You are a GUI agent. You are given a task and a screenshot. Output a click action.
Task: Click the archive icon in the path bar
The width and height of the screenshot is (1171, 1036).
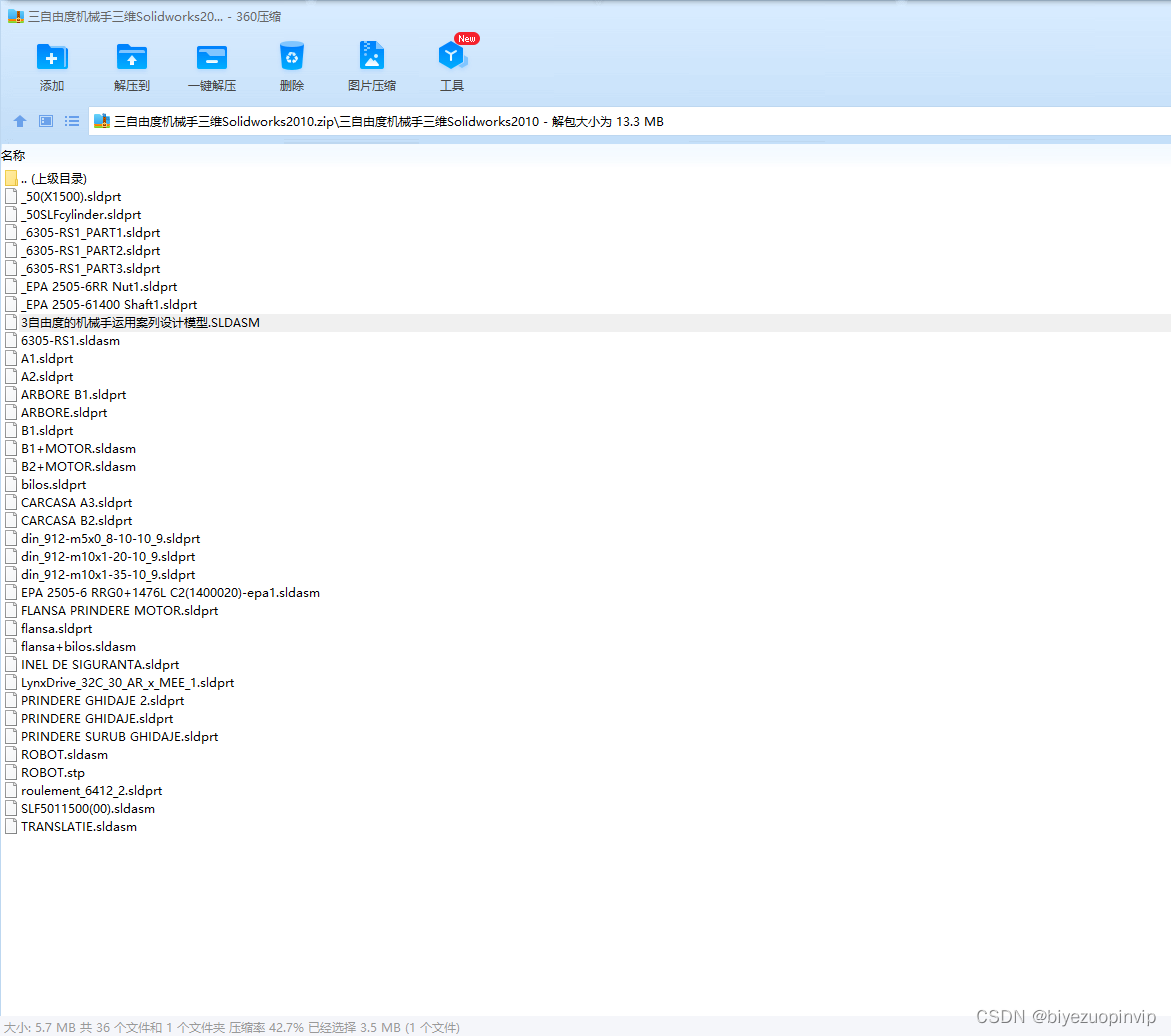(x=102, y=121)
